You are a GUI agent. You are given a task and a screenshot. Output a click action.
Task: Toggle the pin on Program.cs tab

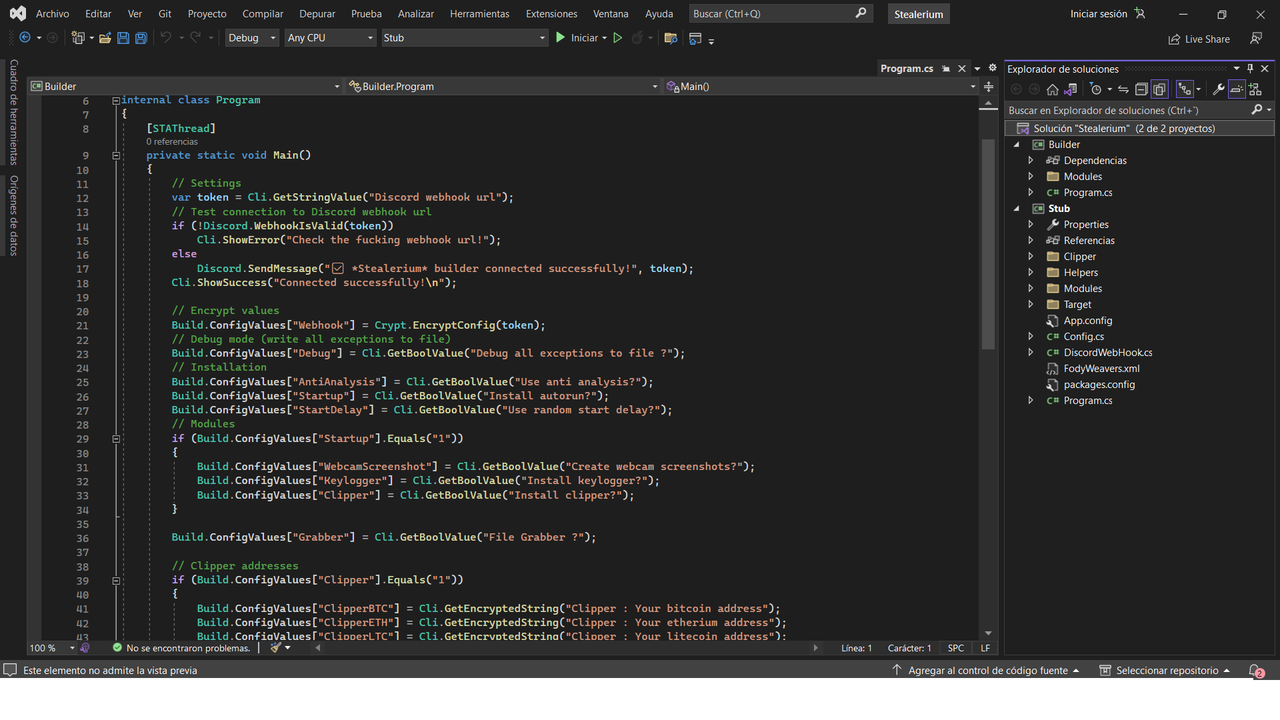tap(946, 69)
